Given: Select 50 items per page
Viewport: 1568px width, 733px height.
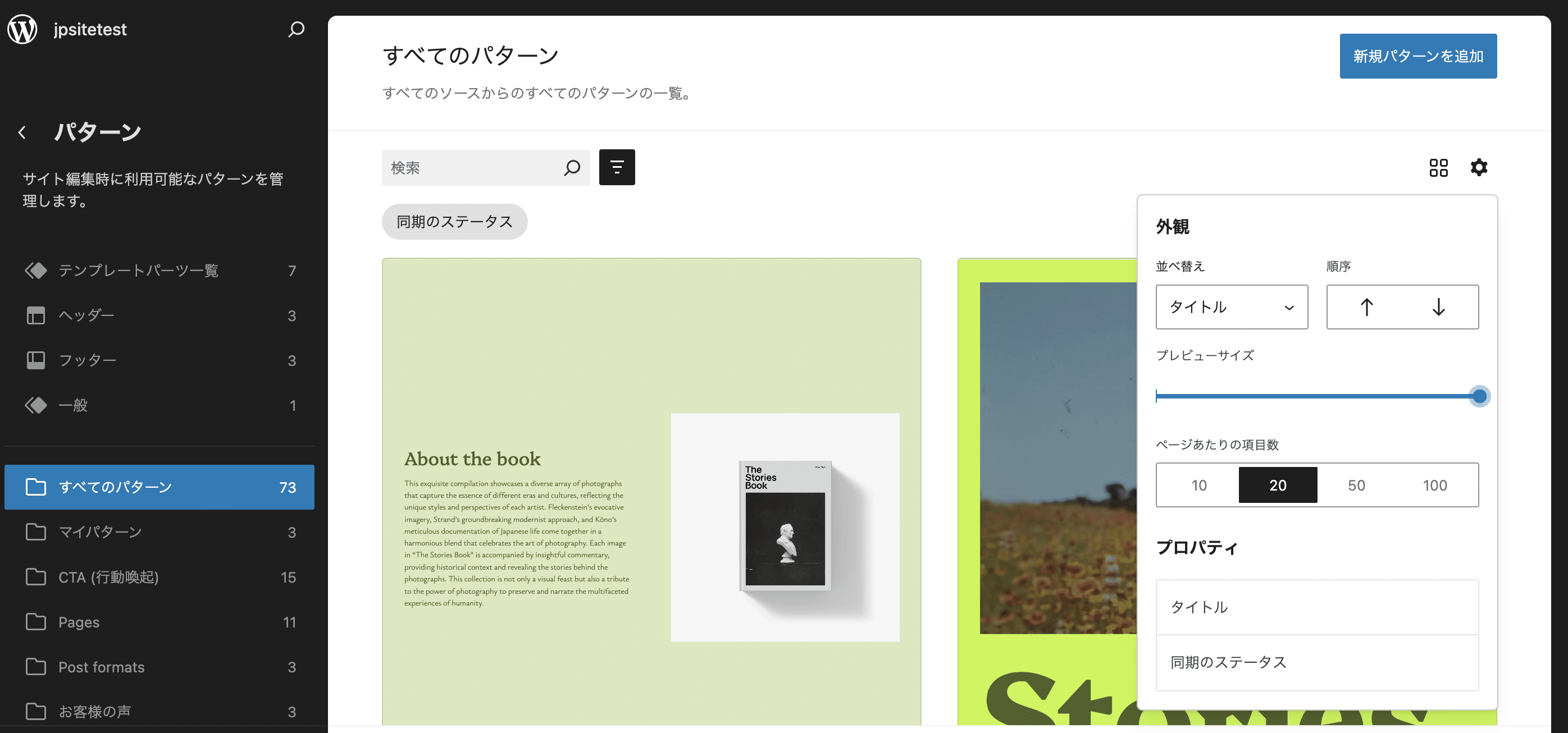Looking at the screenshot, I should coord(1357,484).
